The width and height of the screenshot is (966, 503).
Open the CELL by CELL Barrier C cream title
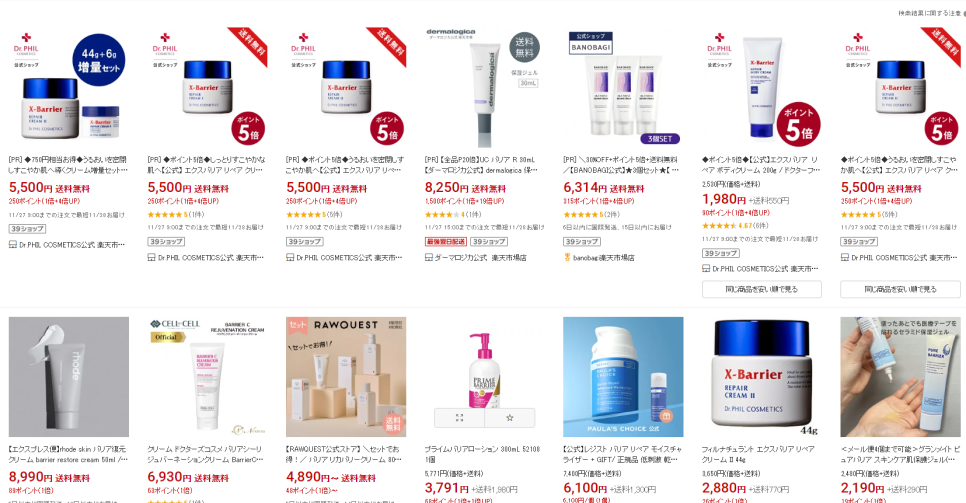pos(205,454)
